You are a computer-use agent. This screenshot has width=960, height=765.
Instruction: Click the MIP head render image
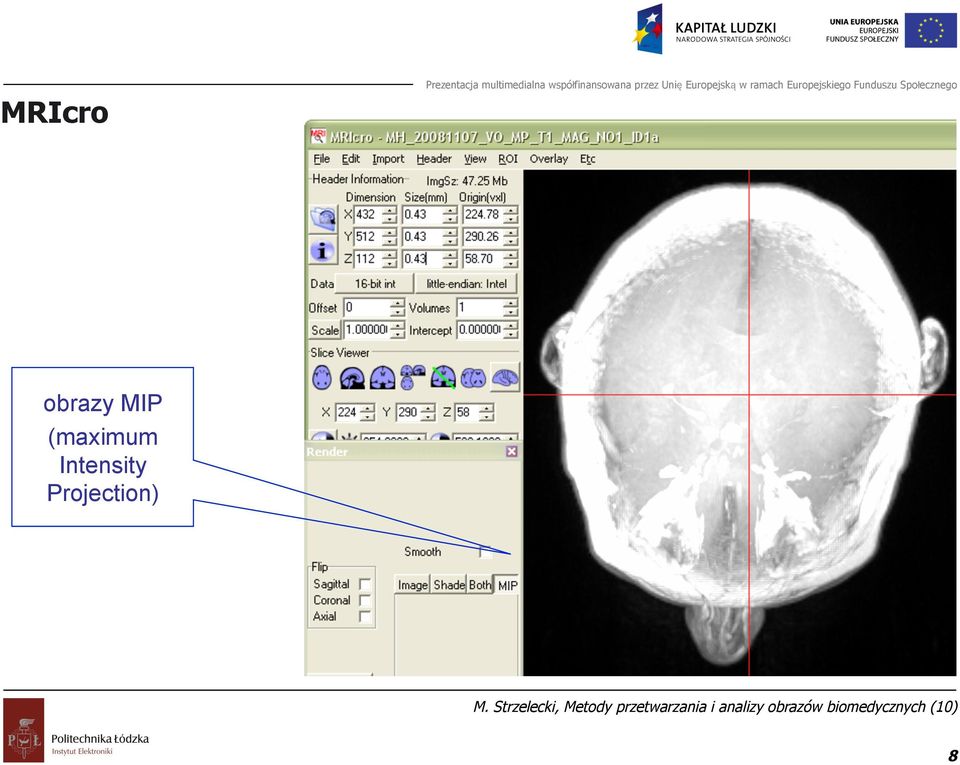tap(740, 423)
